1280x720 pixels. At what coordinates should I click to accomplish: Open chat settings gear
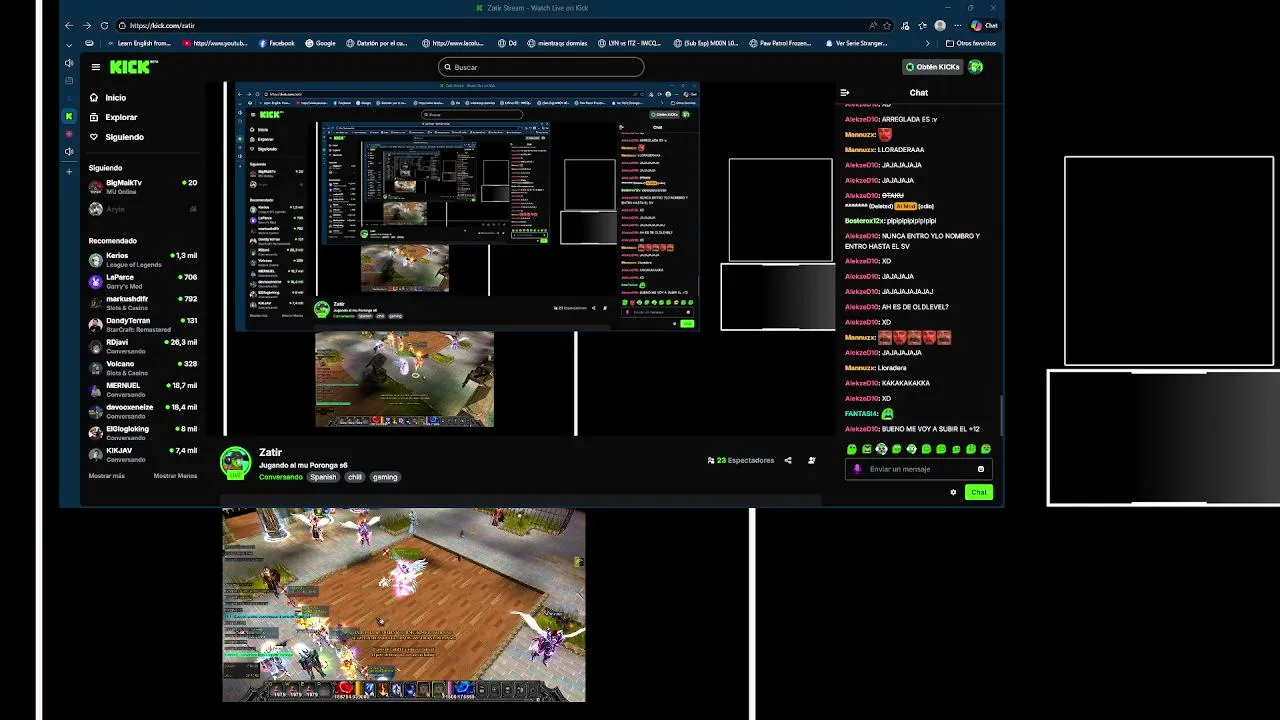point(953,492)
